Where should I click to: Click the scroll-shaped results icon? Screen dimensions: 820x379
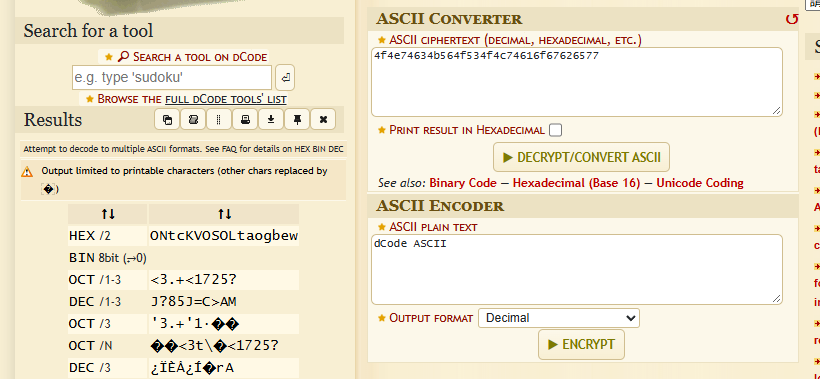(193, 120)
